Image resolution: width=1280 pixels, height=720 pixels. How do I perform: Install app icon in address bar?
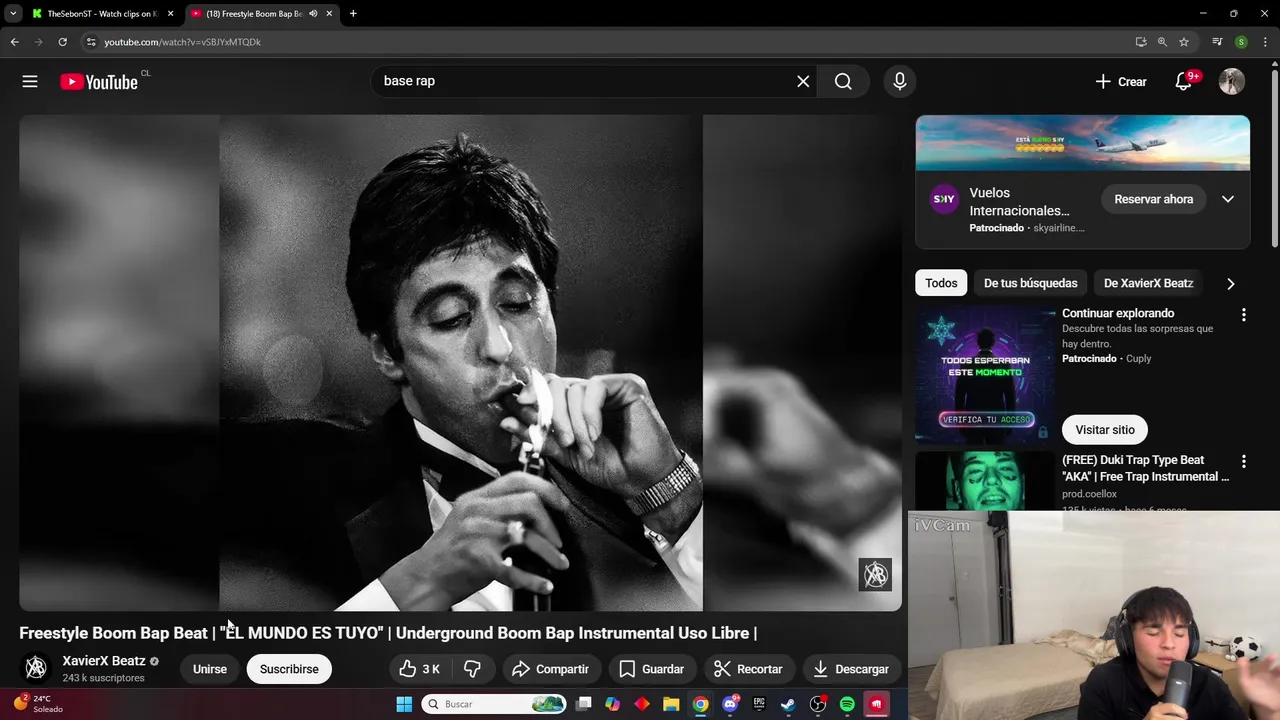1141,42
